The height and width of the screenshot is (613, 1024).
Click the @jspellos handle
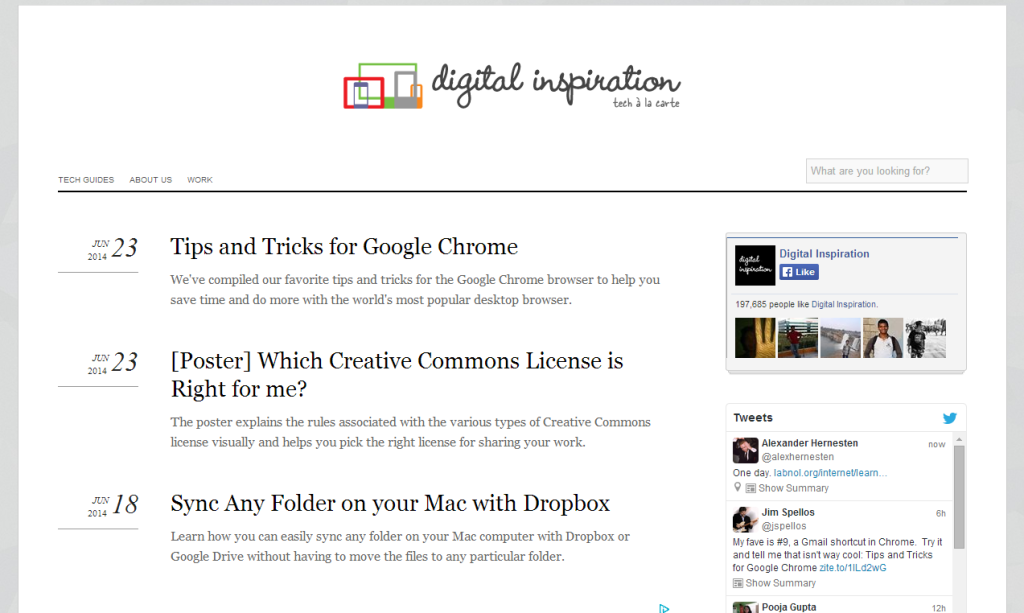pos(784,526)
